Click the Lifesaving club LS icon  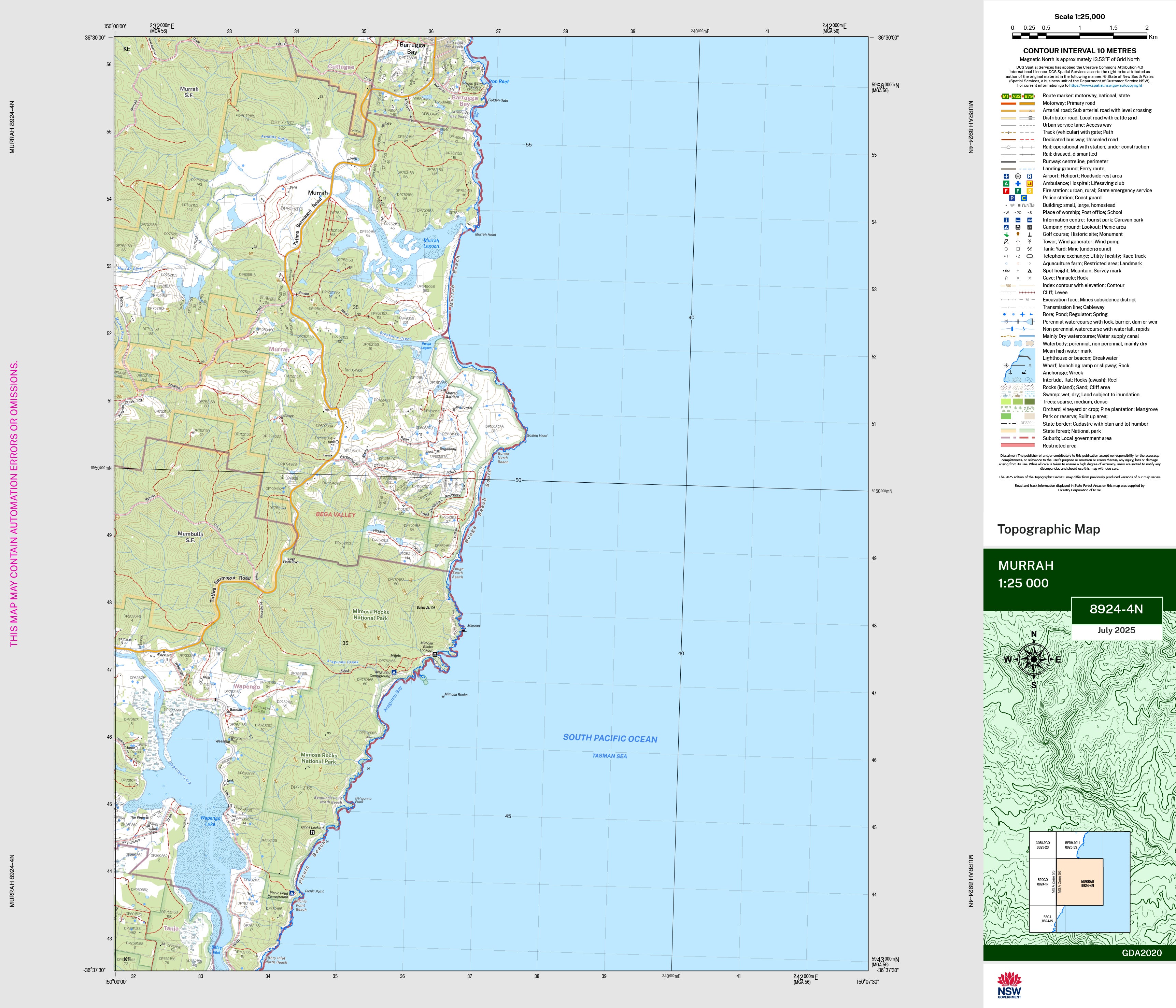(1030, 184)
